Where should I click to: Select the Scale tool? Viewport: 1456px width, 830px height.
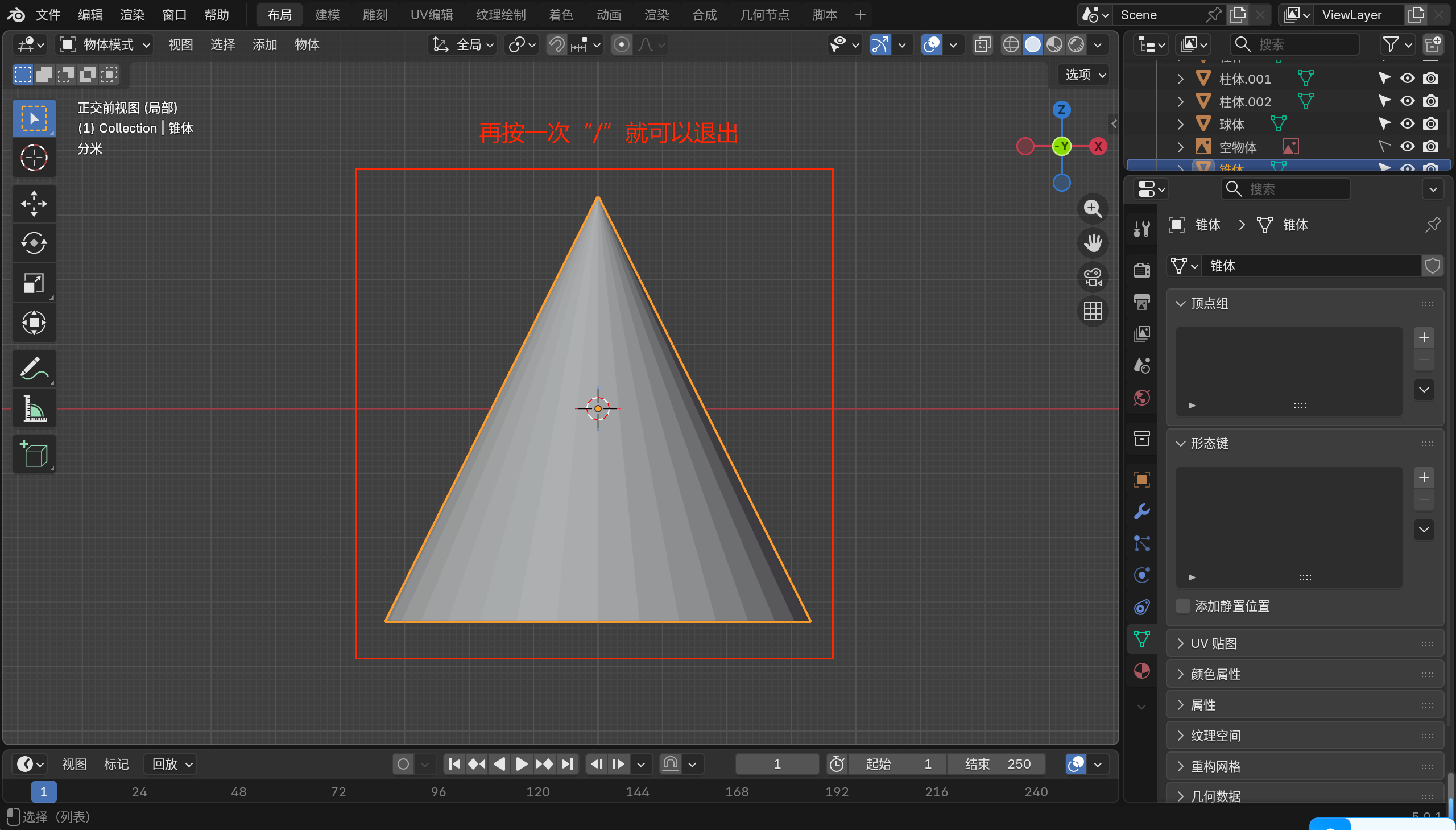[34, 283]
